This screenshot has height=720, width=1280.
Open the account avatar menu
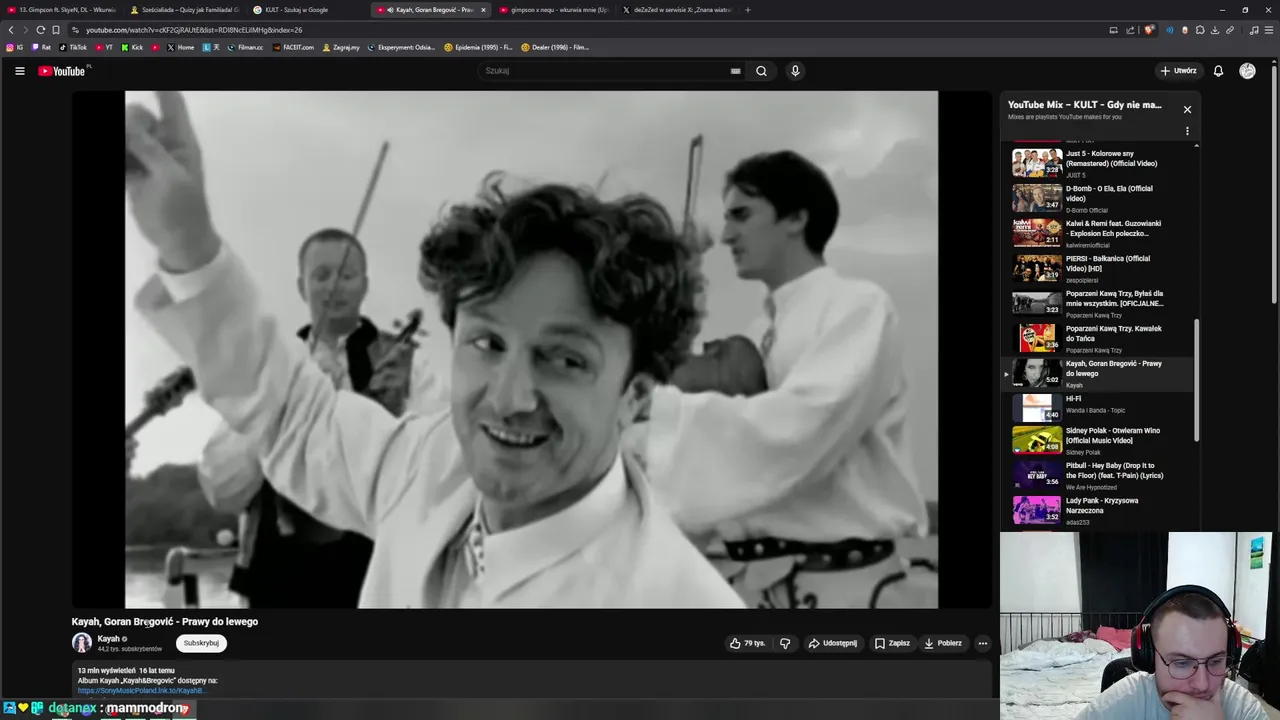point(1247,71)
